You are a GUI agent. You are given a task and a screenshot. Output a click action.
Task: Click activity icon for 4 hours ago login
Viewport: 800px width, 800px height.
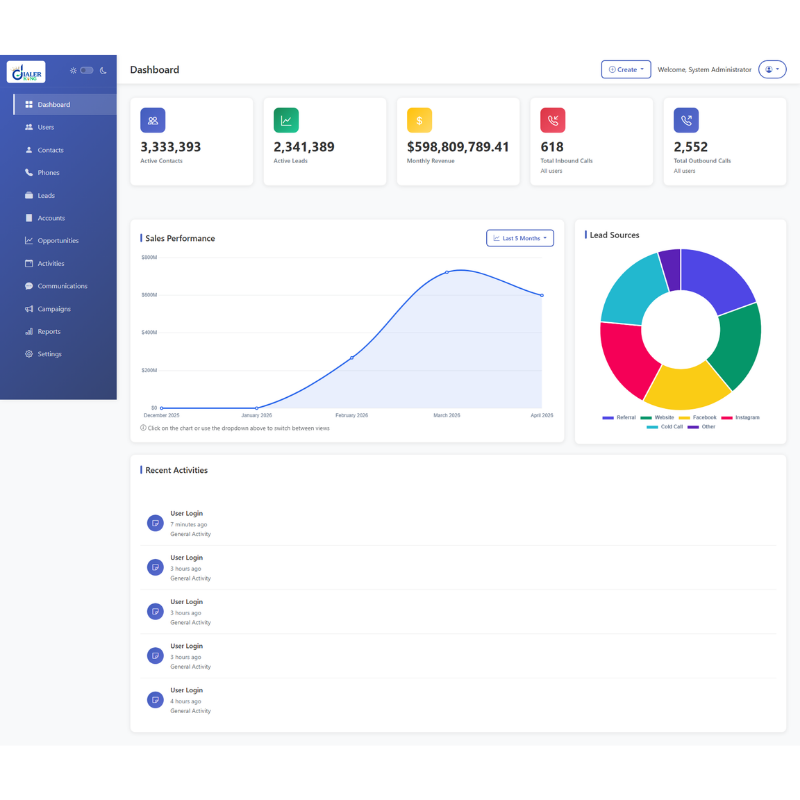(x=155, y=699)
